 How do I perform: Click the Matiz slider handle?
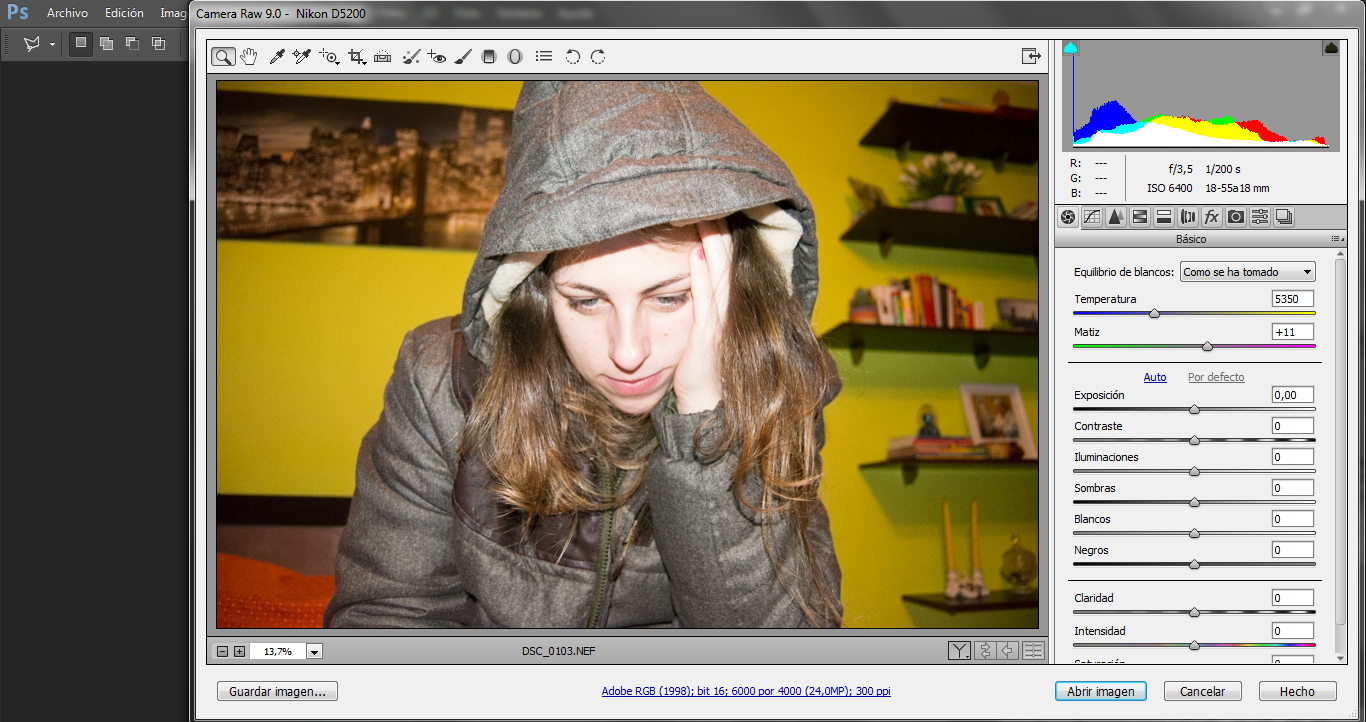[1207, 346]
